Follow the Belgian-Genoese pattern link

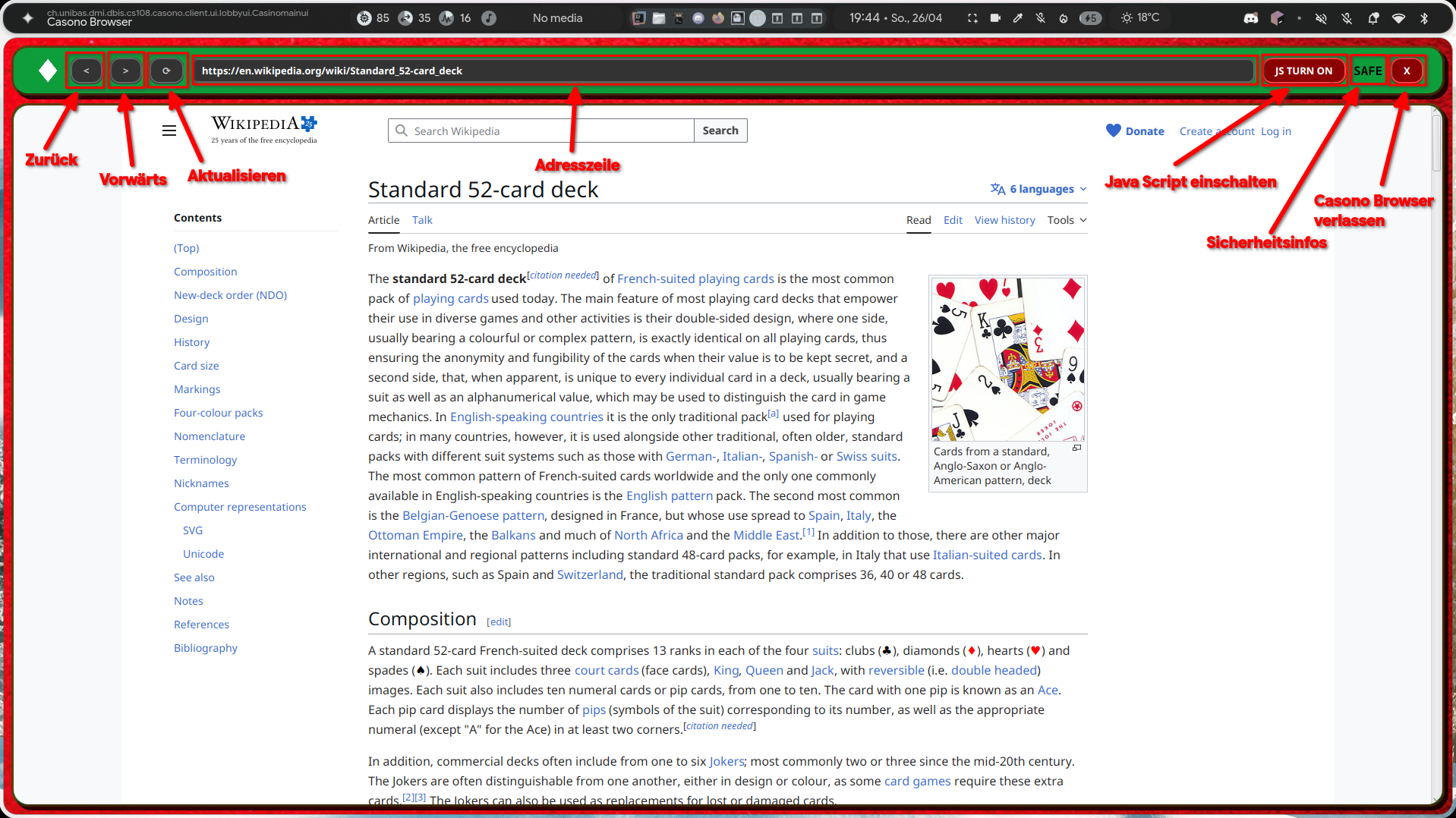[x=473, y=516]
